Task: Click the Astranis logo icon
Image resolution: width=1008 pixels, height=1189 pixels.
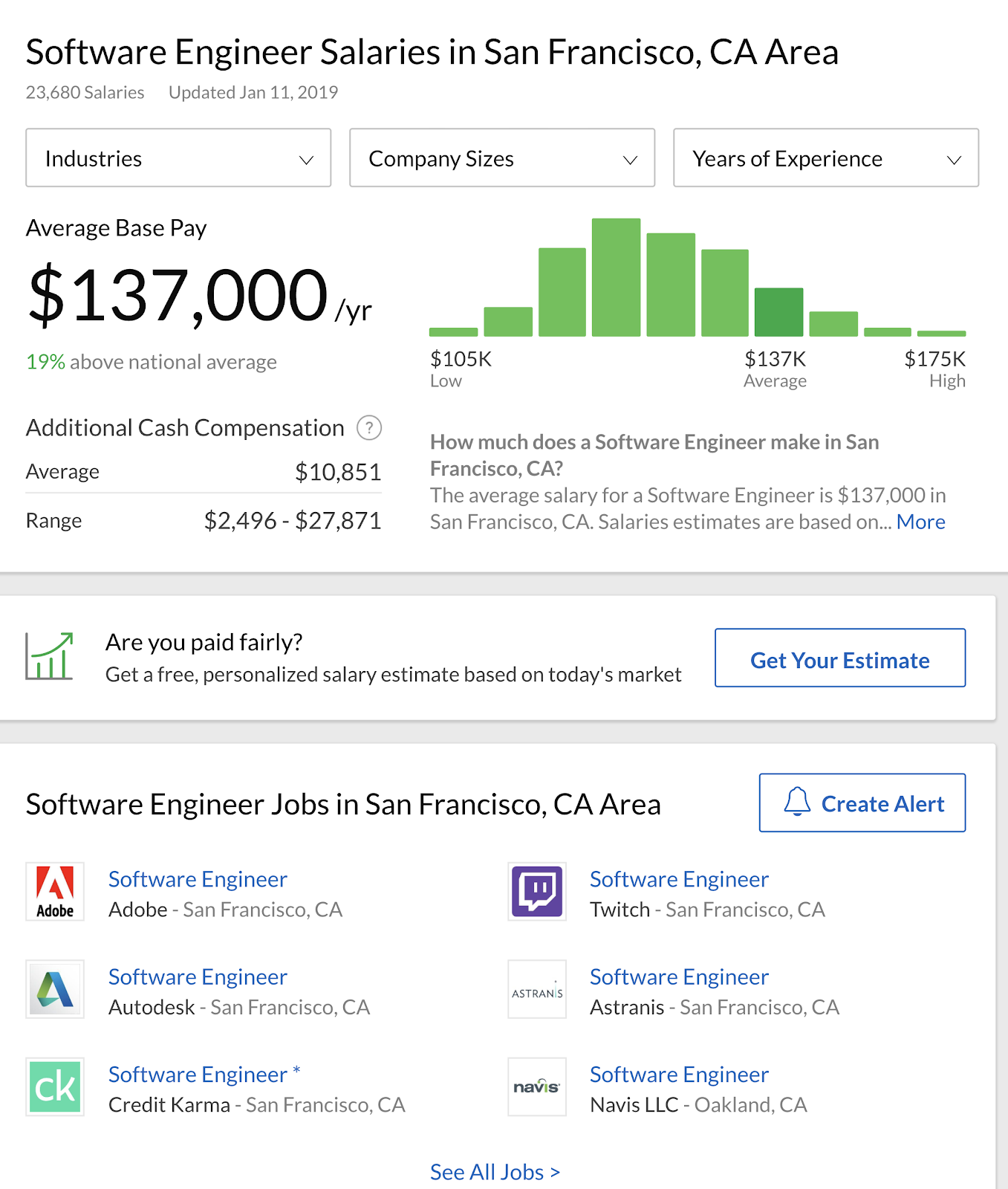Action: 537,989
